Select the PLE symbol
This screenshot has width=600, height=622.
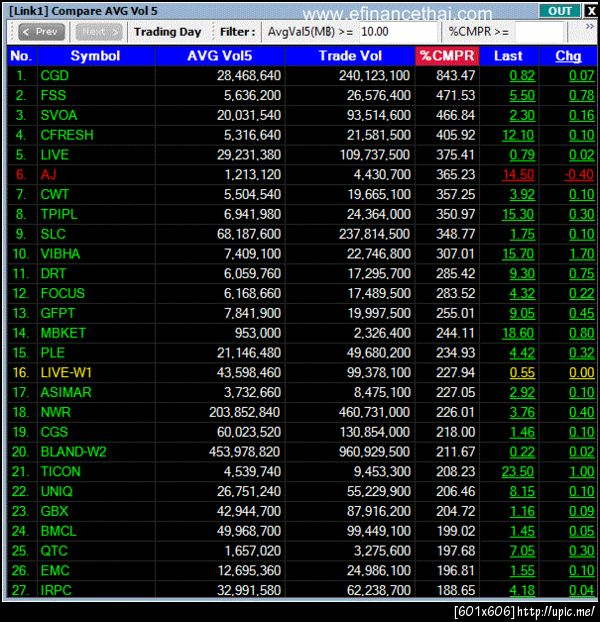coord(53,353)
